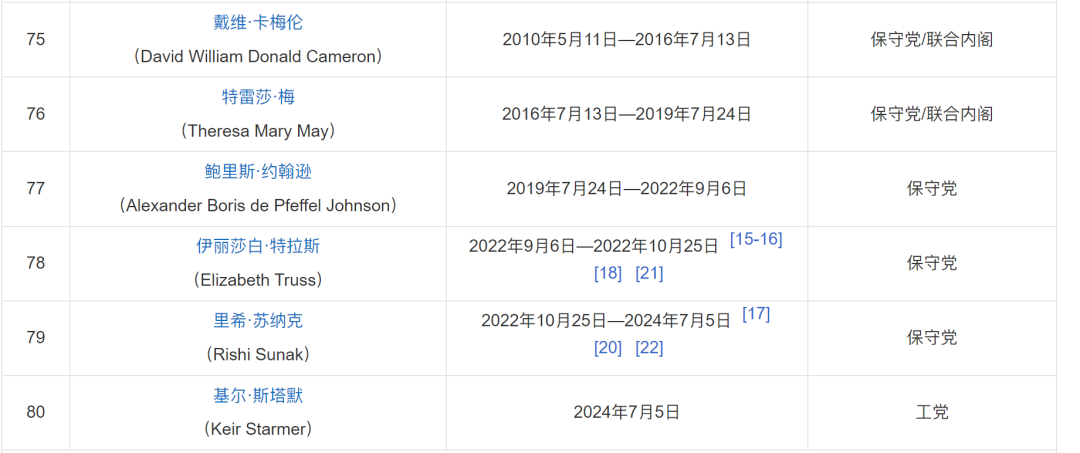Viewport: 1080px width, 453px height.
Task: Click the date 2024年7月5日 in the Starmer row
Action: [626, 412]
